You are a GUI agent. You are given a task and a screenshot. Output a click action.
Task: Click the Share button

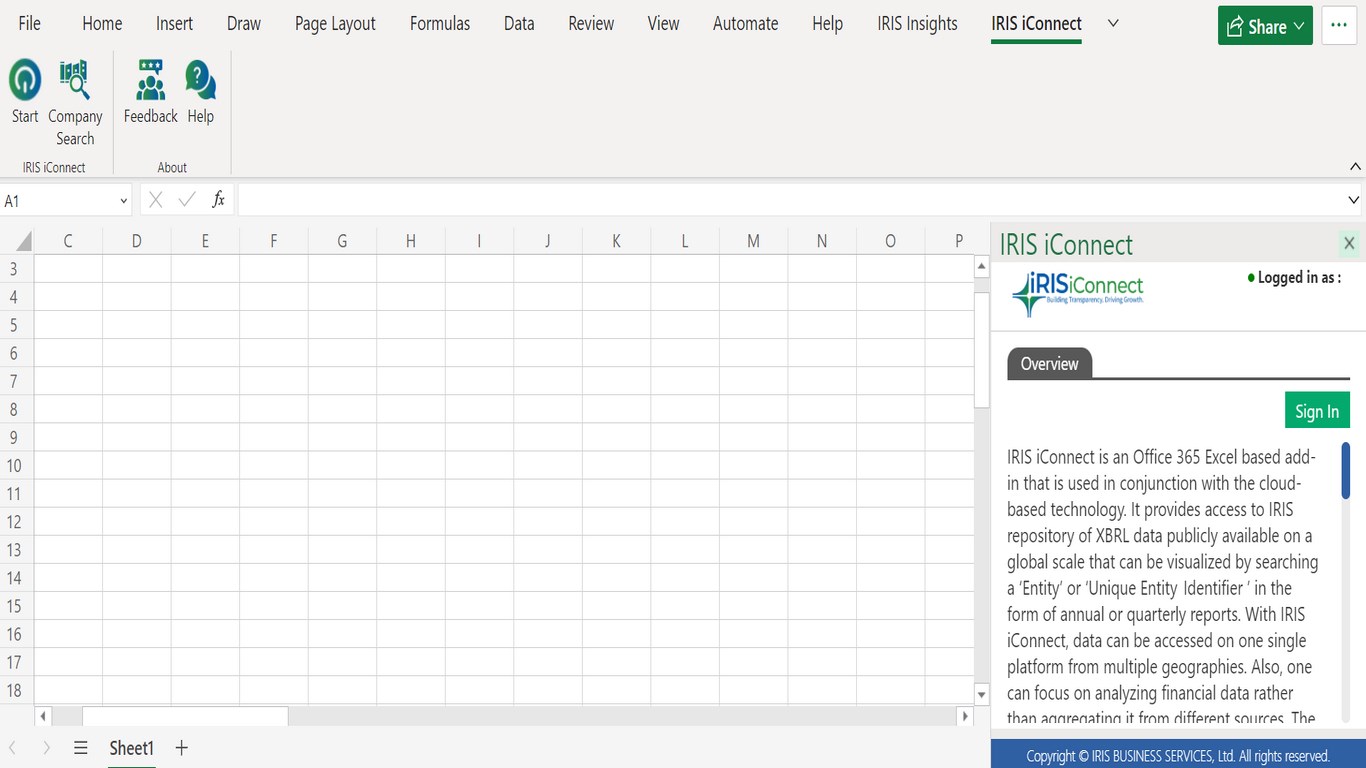[x=1265, y=26]
